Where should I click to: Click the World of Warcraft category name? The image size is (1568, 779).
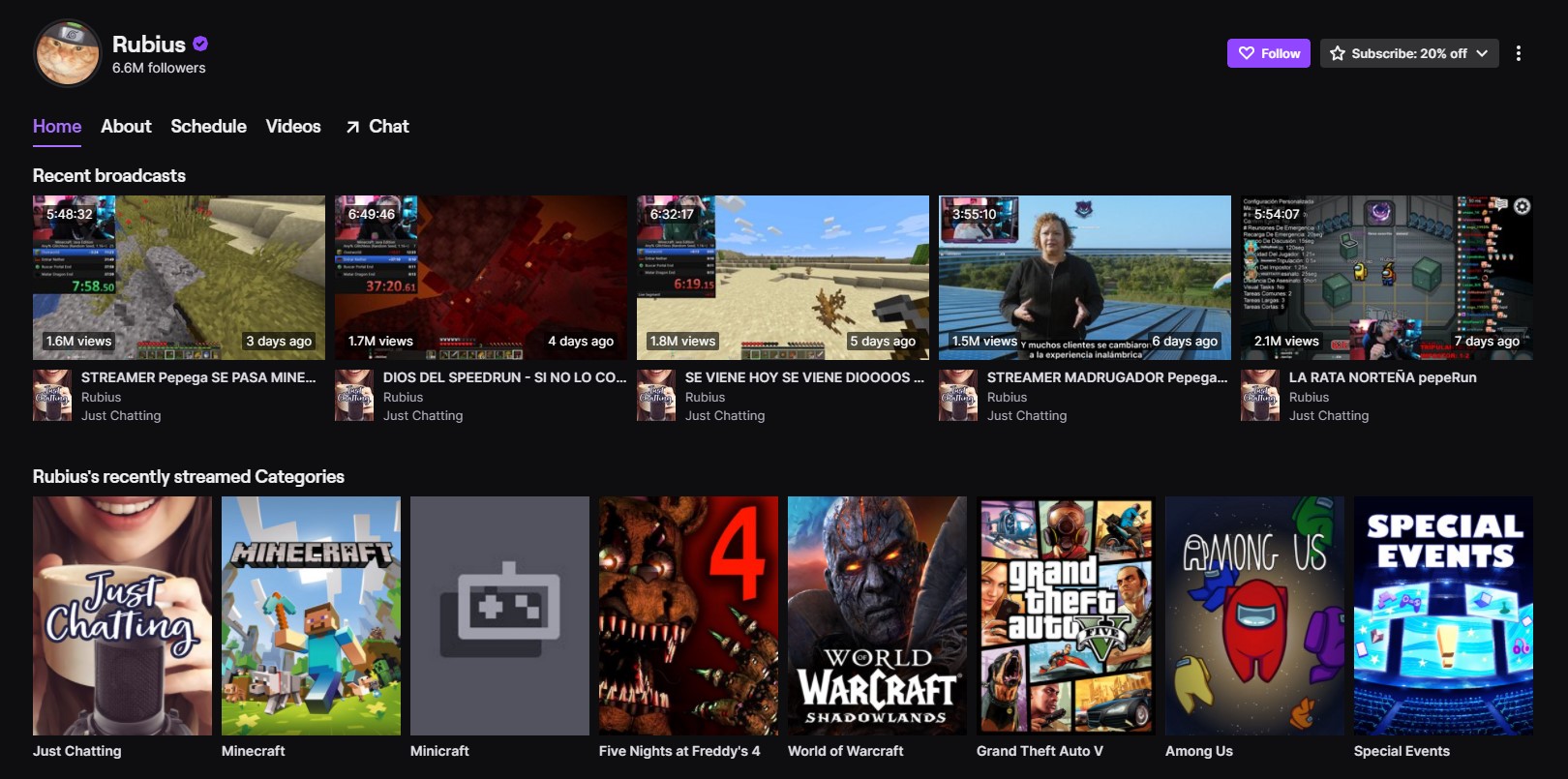point(846,751)
